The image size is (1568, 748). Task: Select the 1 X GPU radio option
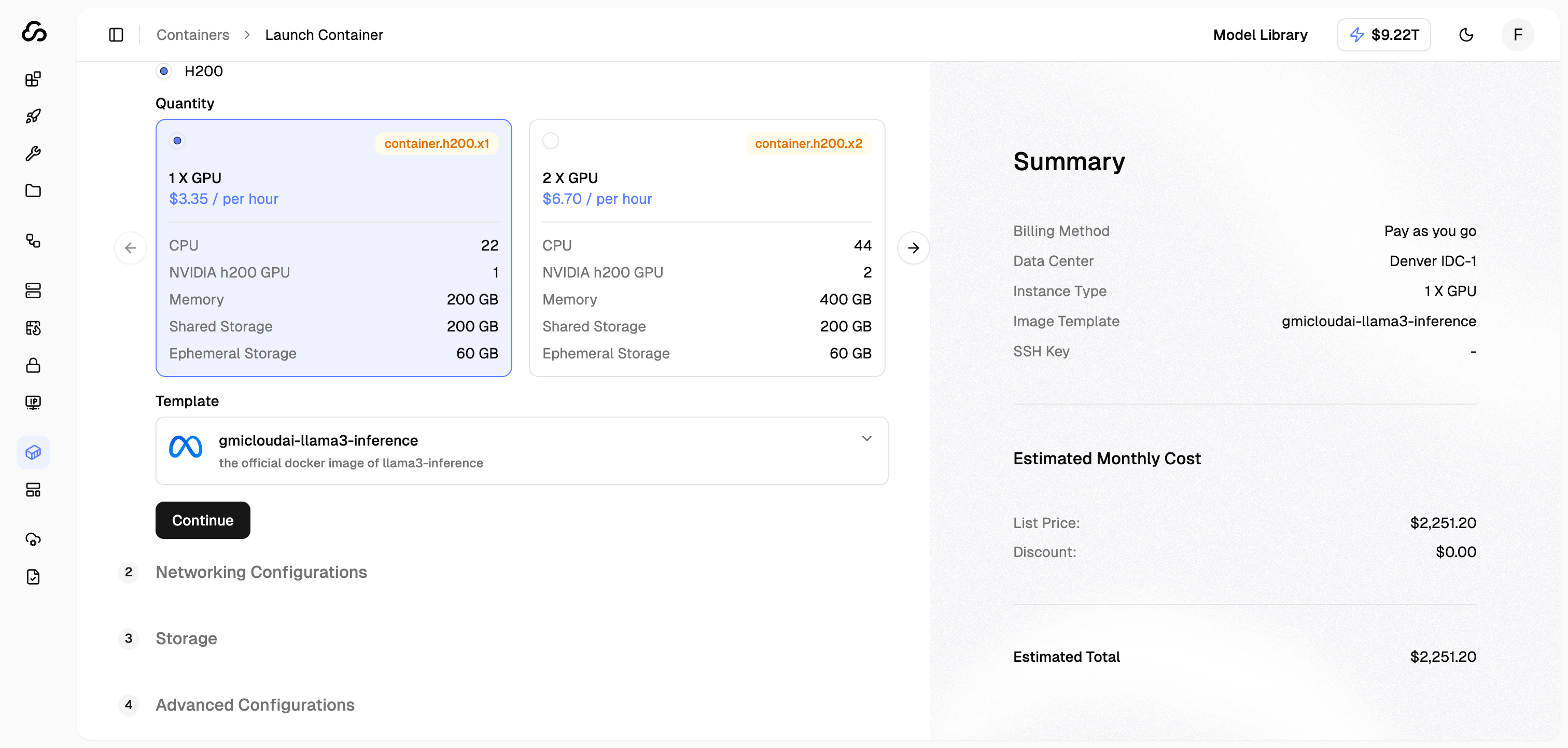[x=177, y=141]
